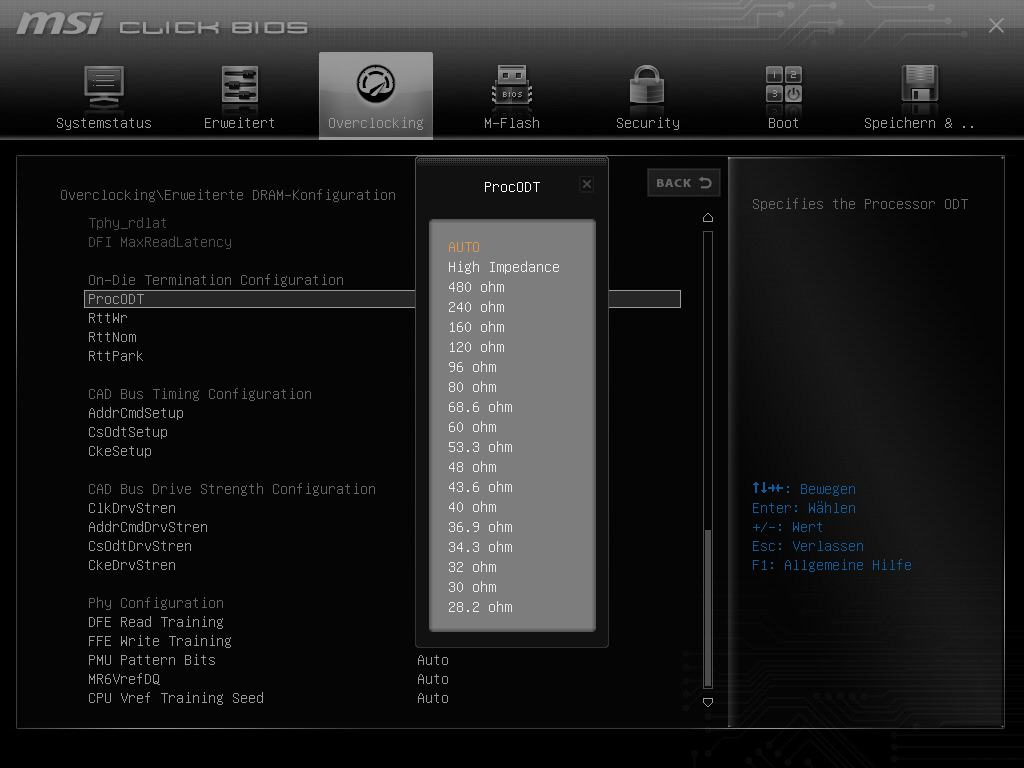Select the AddrCmdSetup setting
The image size is (1024, 768).
click(x=136, y=413)
